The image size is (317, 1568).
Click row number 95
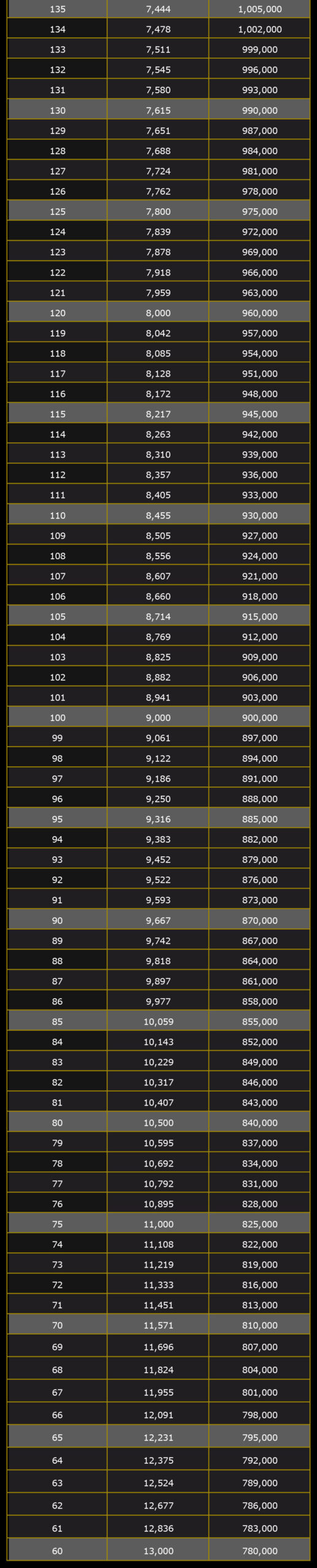tap(58, 819)
